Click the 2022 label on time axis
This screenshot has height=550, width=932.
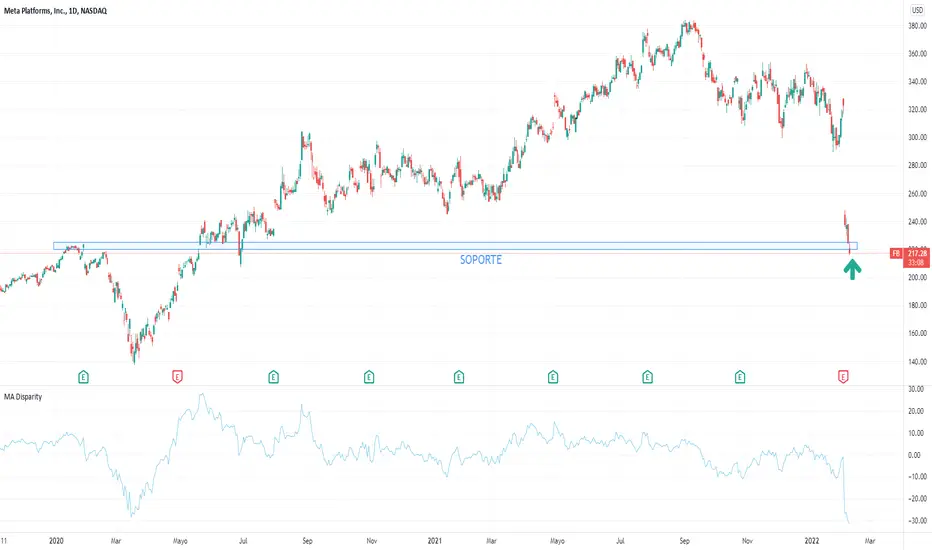812,541
